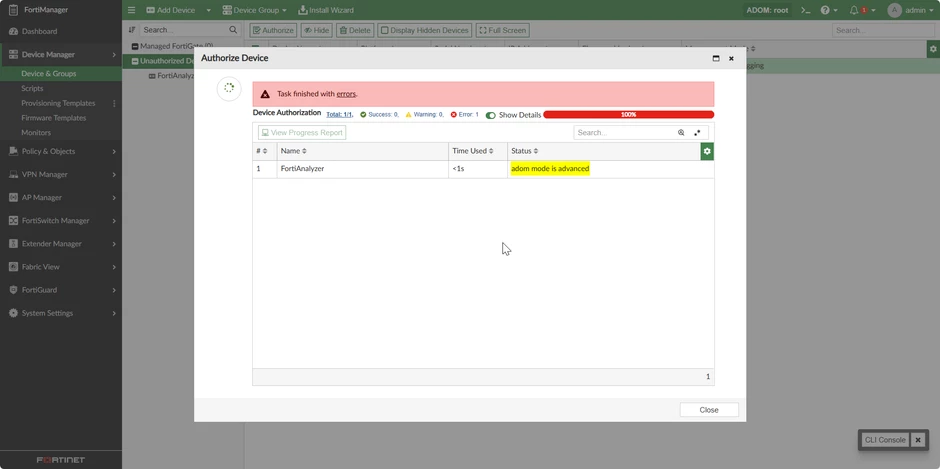Screen dimensions: 940x469
Task: Click the FortiManager logo icon
Action: tap(13, 10)
